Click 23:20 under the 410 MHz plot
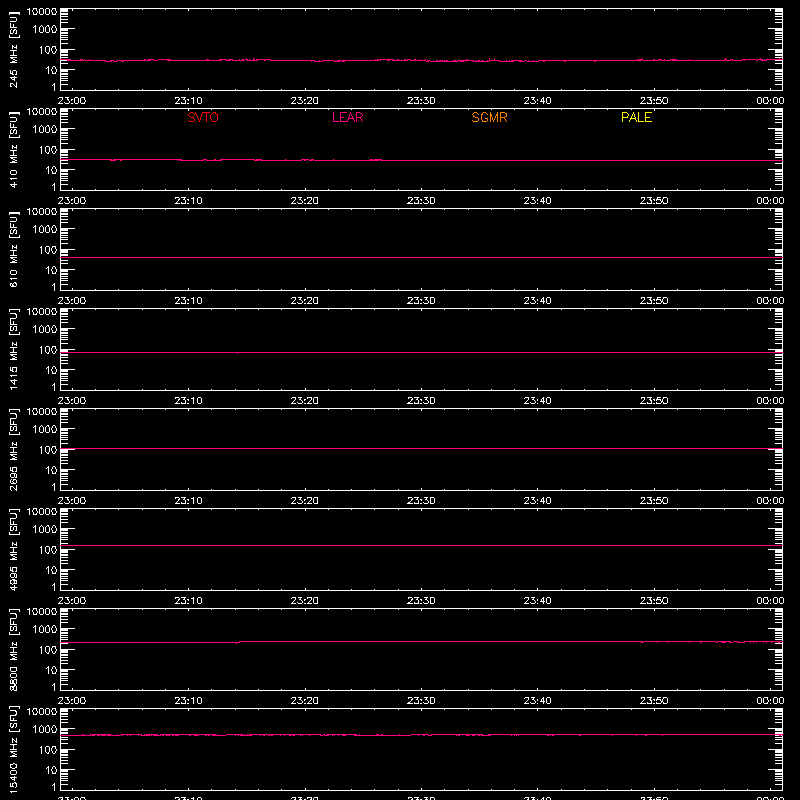The height and width of the screenshot is (800, 800). coord(305,201)
